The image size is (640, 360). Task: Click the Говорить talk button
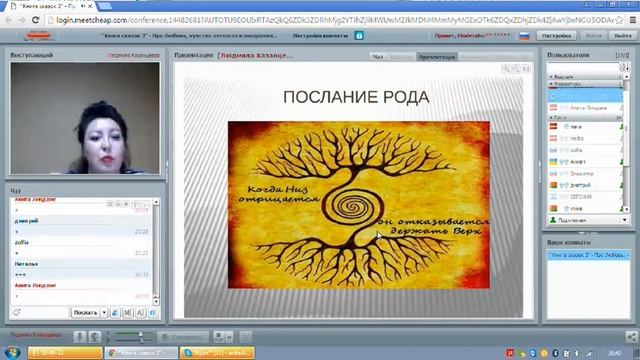coord(183,337)
